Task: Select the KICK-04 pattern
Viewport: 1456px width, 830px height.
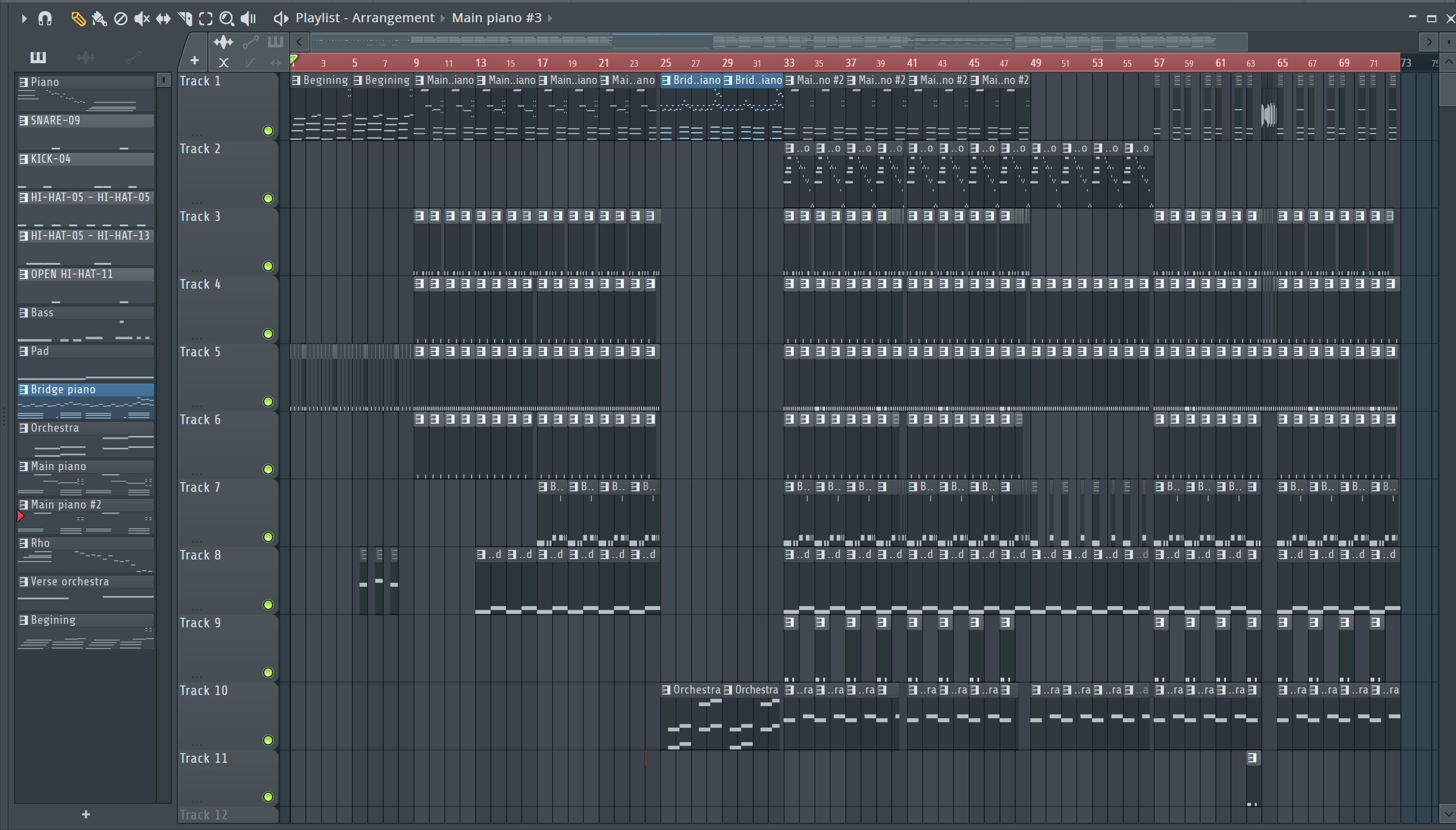Action: click(x=85, y=170)
